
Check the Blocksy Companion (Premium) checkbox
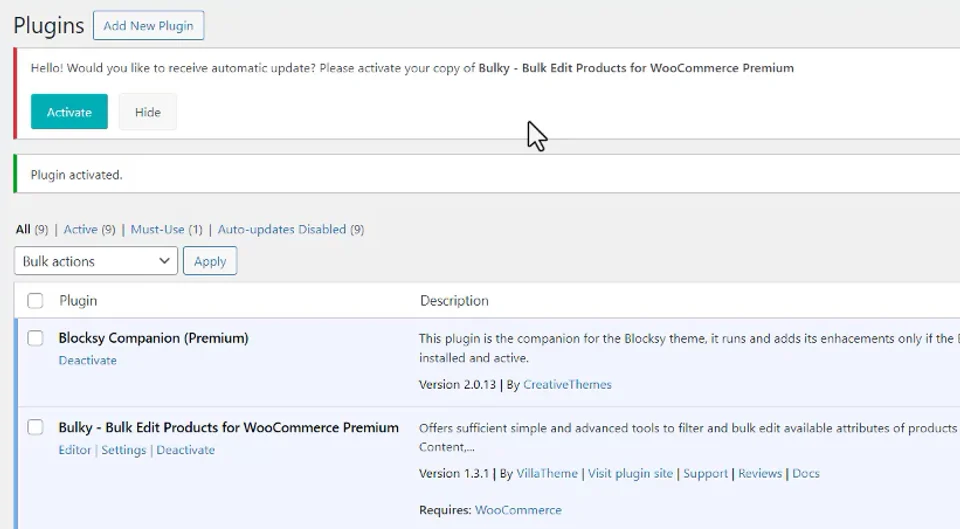pos(35,338)
